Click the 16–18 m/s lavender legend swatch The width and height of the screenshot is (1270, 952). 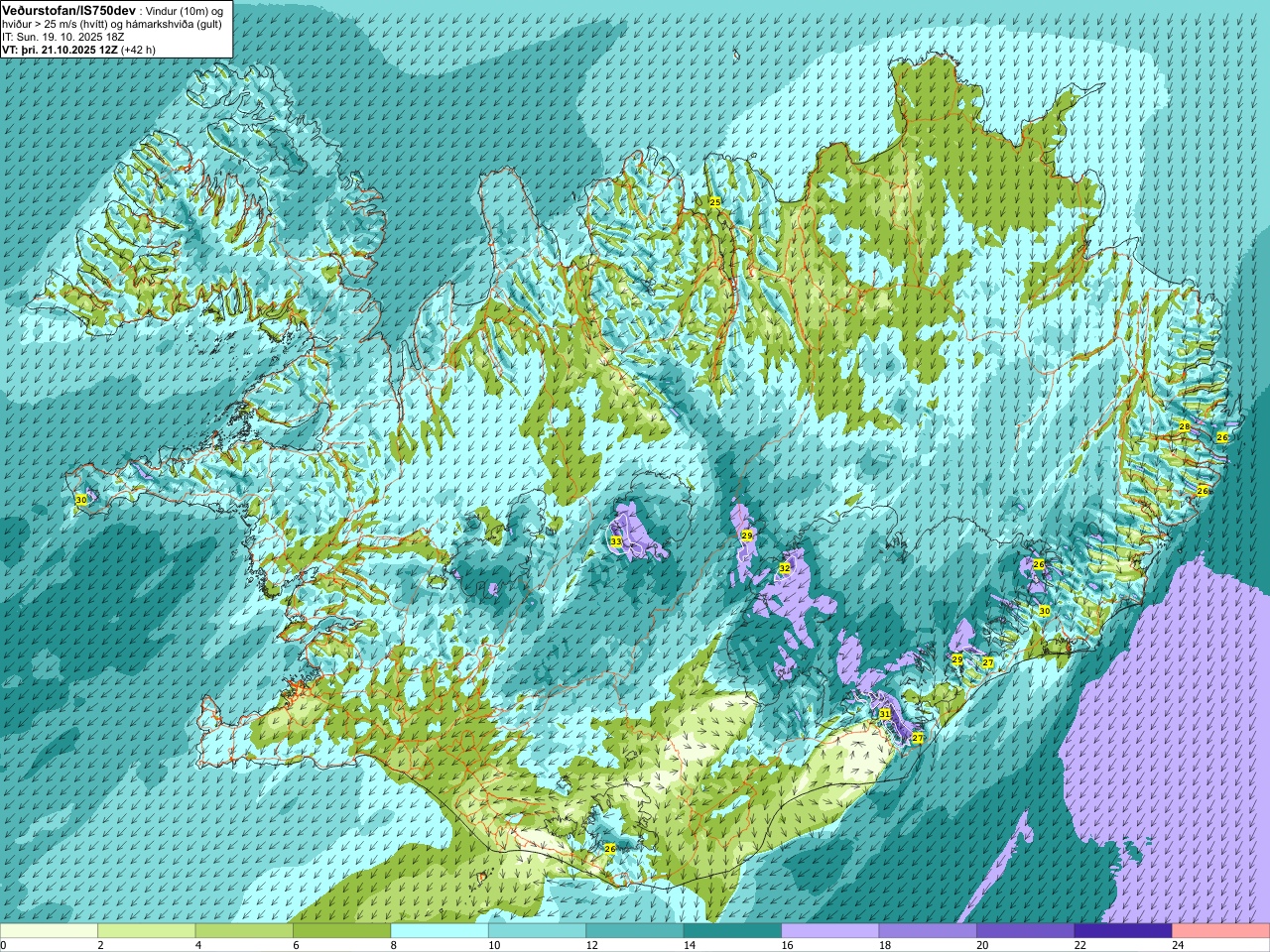coord(830,931)
